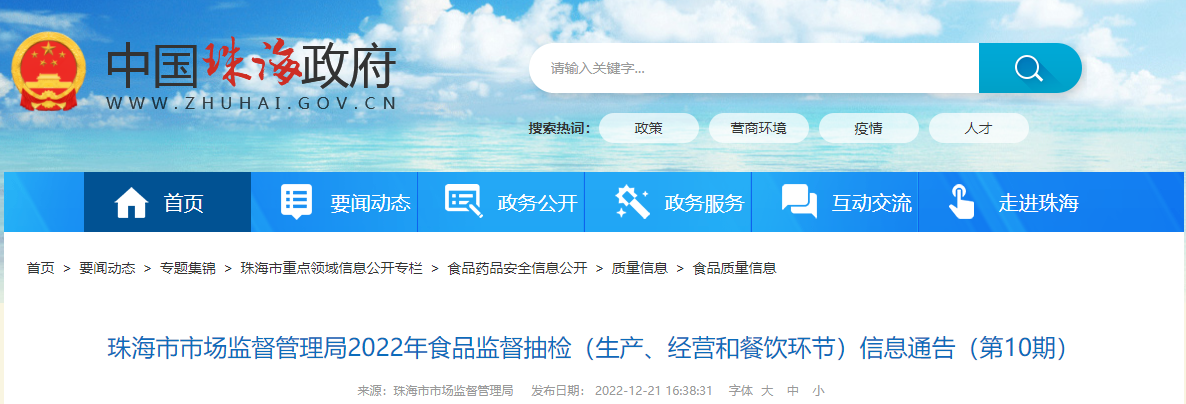Set font size to 小
This screenshot has width=1186, height=404.
pyautogui.click(x=818, y=391)
